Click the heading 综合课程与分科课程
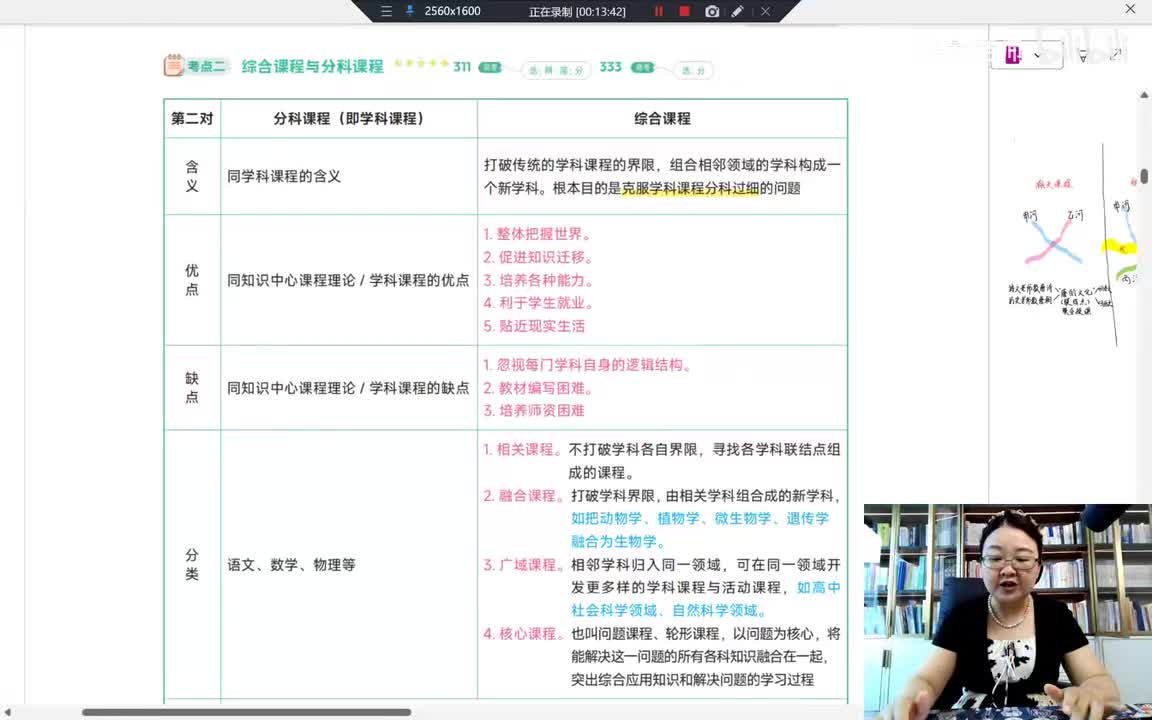 (312, 66)
